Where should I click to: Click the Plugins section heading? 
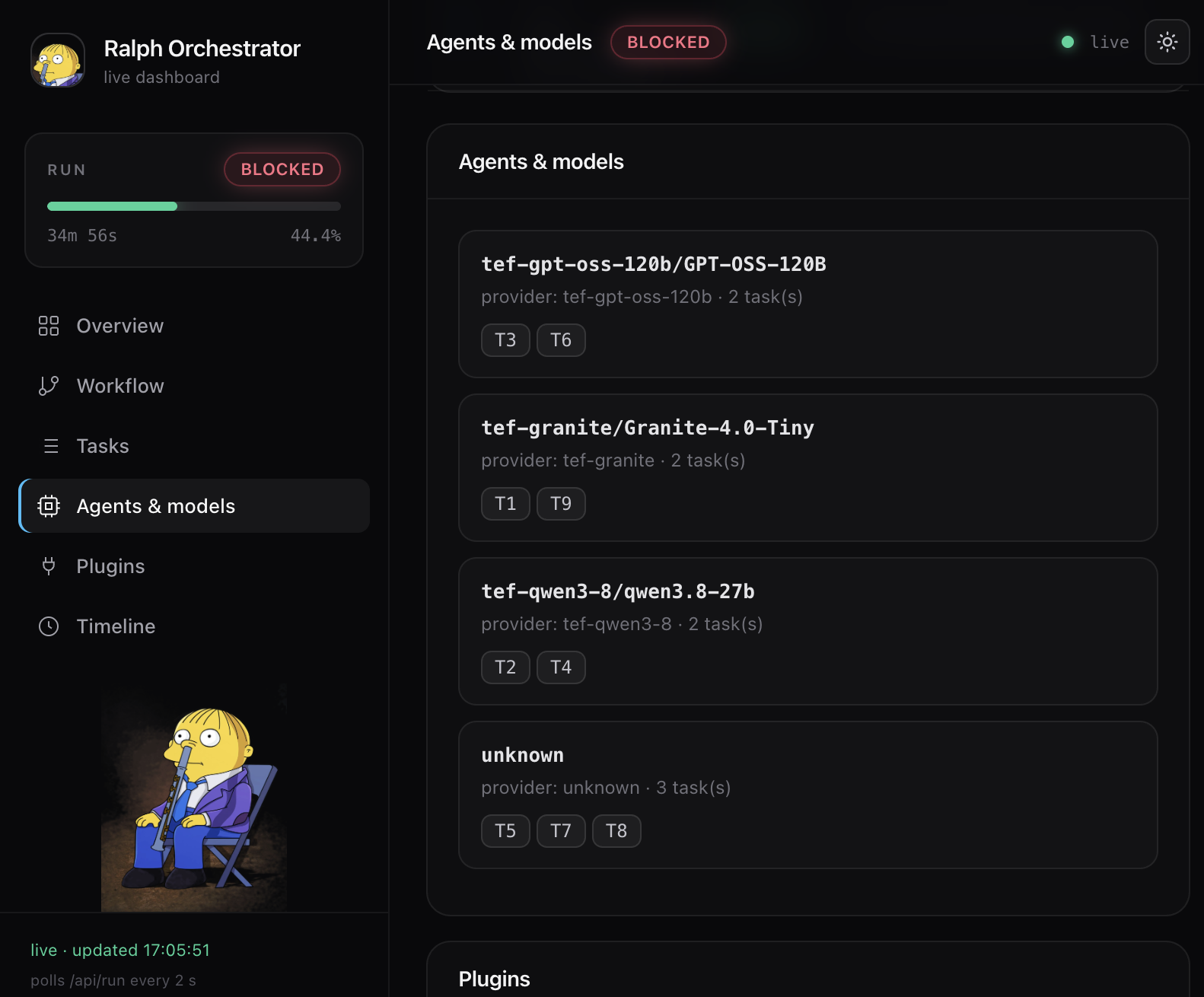[x=495, y=979]
